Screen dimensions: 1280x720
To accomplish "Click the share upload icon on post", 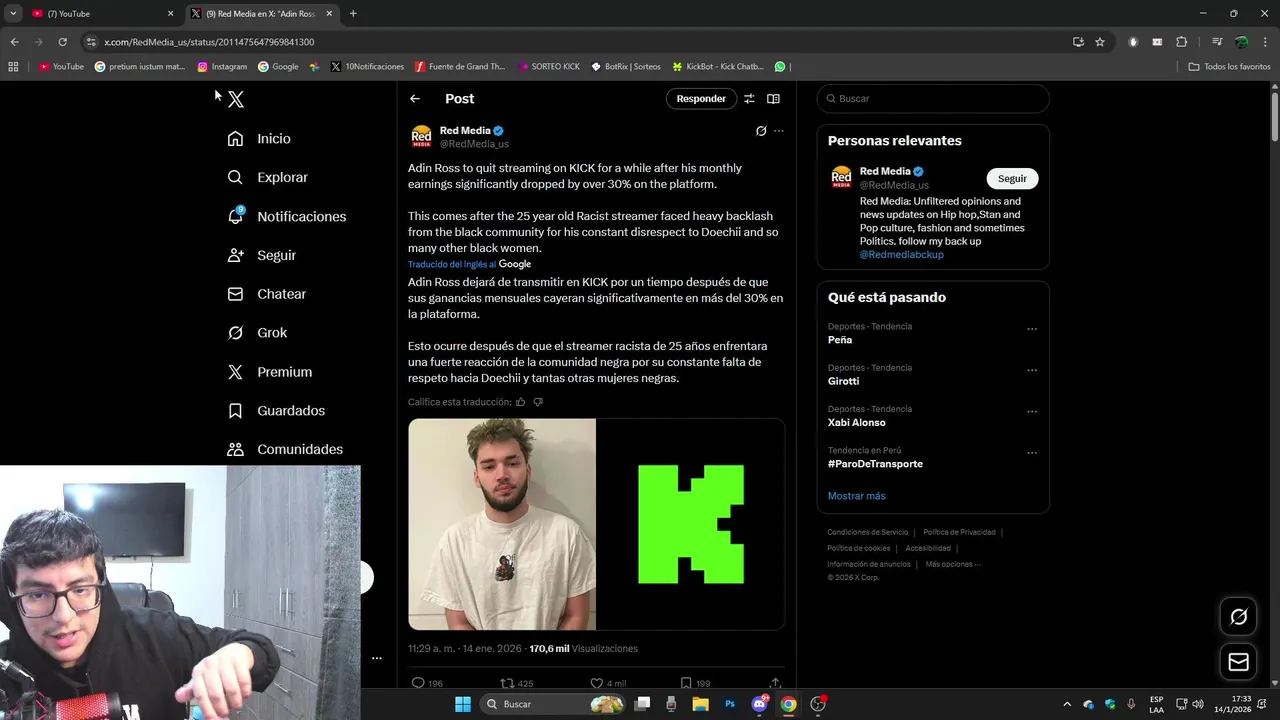I will (775, 684).
